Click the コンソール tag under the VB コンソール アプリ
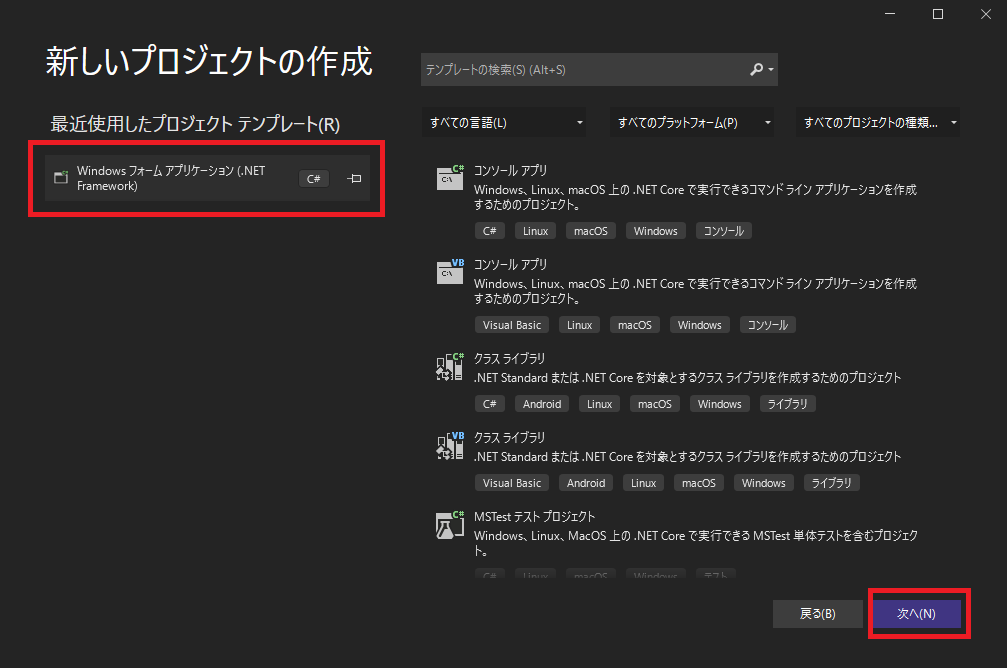1007x668 pixels. tap(767, 325)
